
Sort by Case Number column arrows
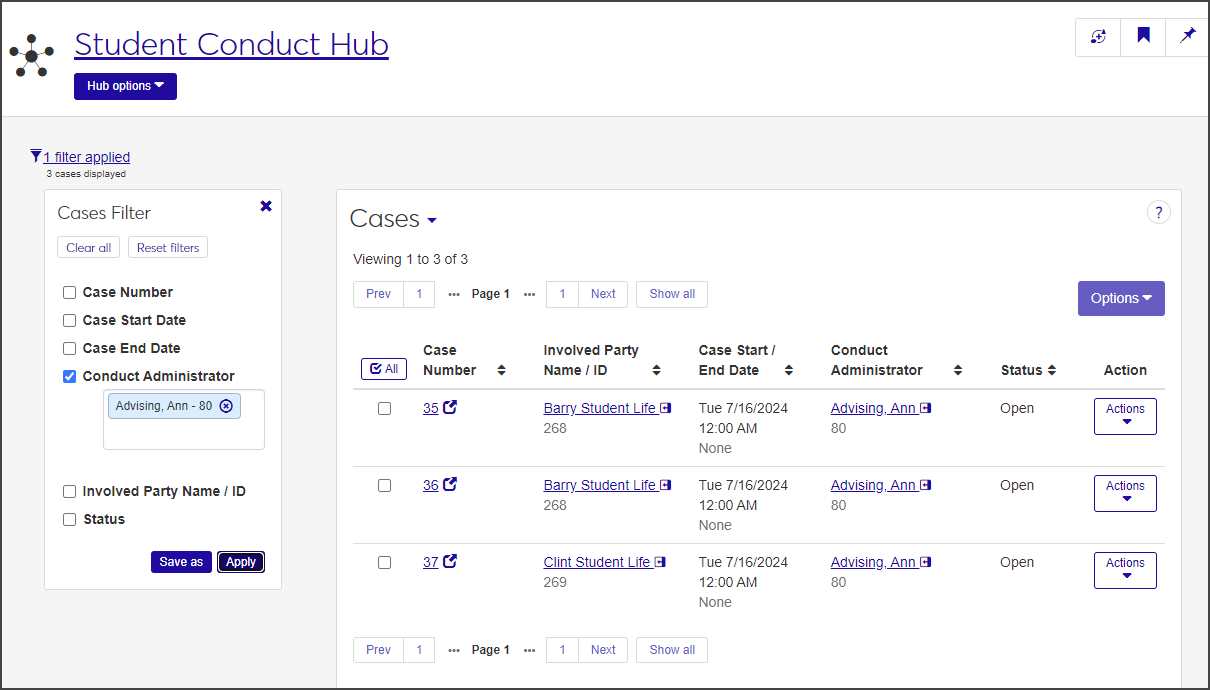point(501,370)
